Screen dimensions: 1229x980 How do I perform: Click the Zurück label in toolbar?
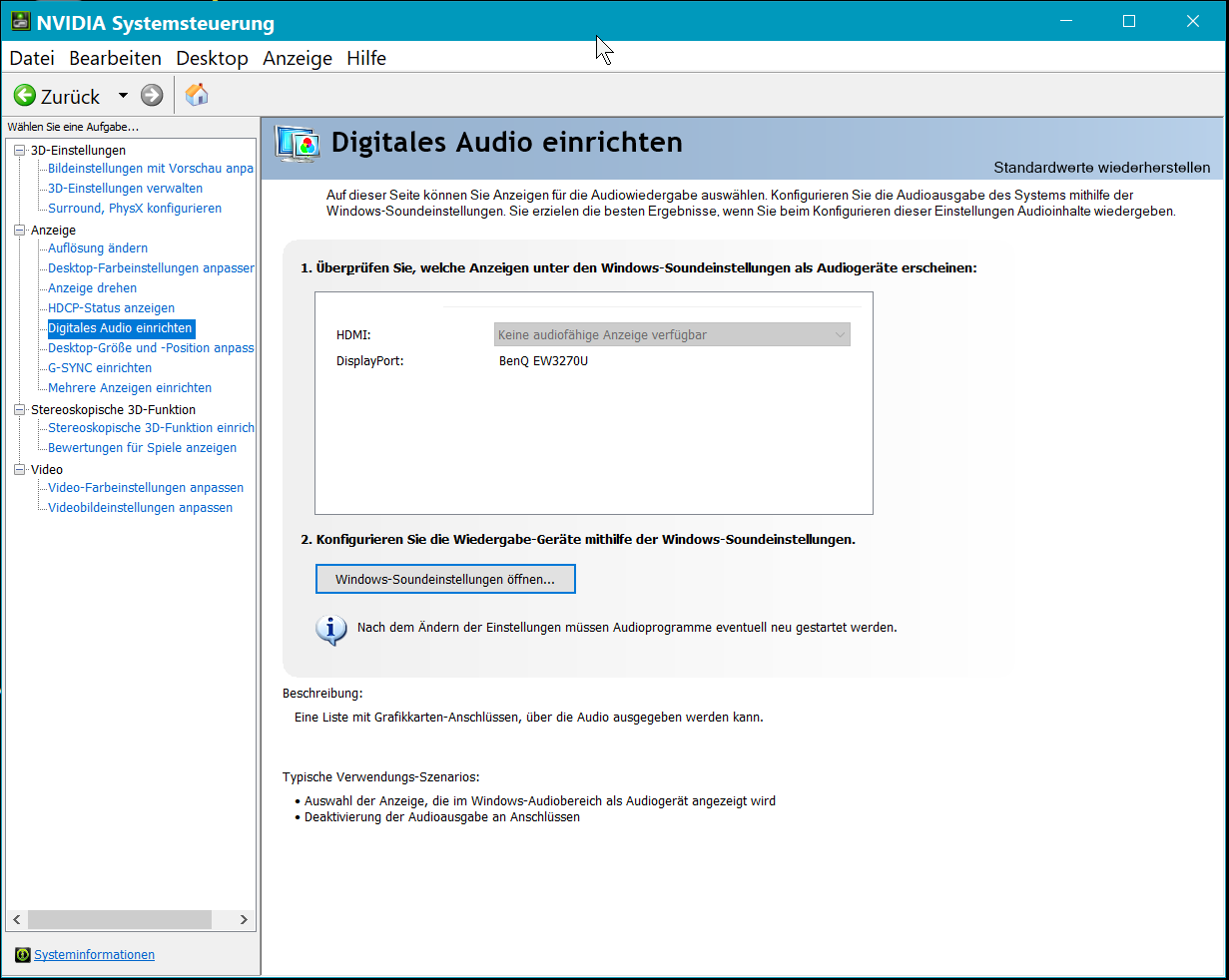pos(71,97)
